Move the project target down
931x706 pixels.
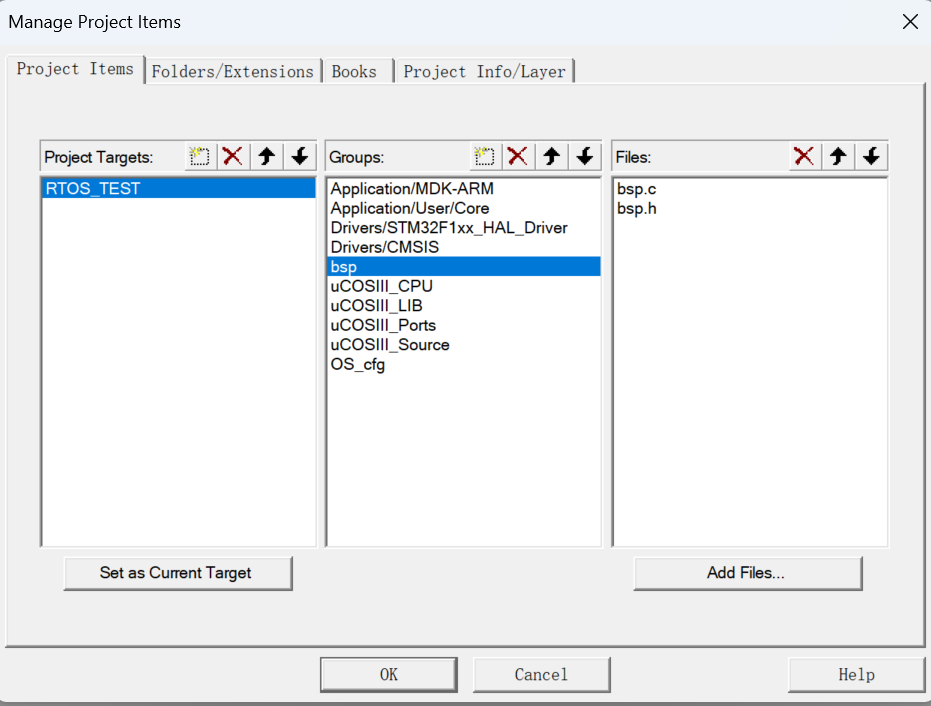click(300, 157)
